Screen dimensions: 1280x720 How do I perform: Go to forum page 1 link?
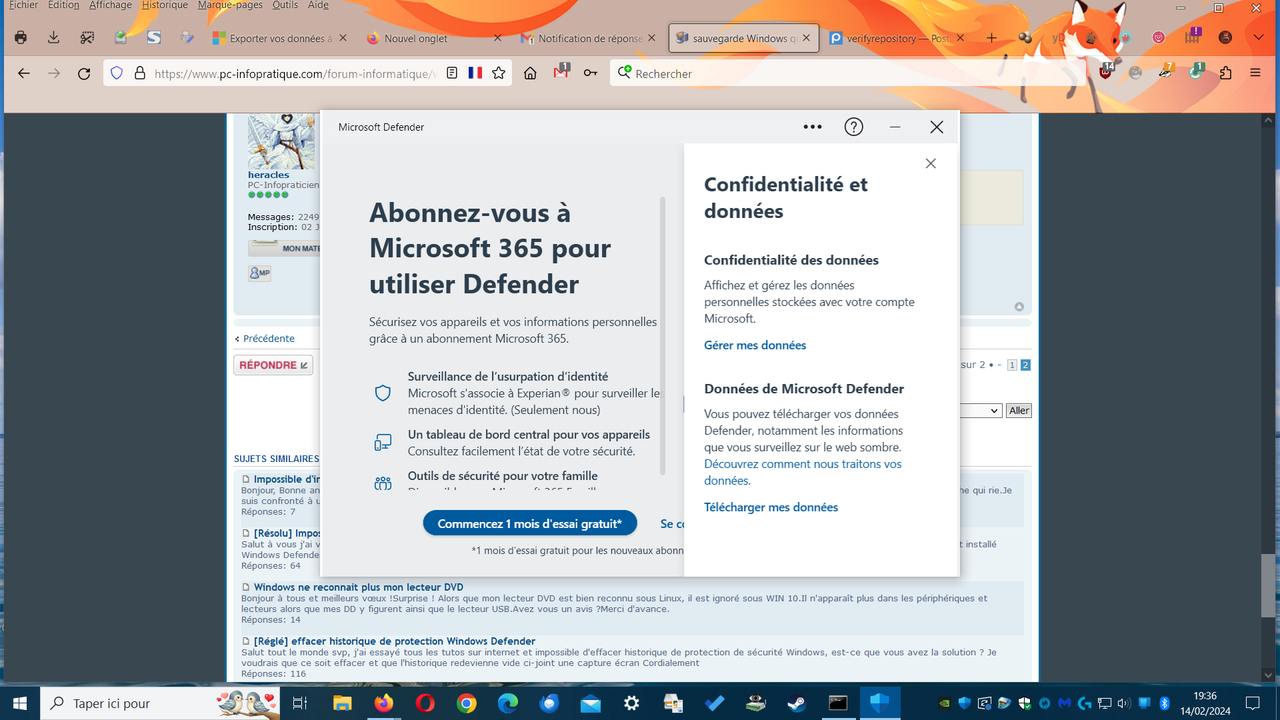pyautogui.click(x=1012, y=365)
